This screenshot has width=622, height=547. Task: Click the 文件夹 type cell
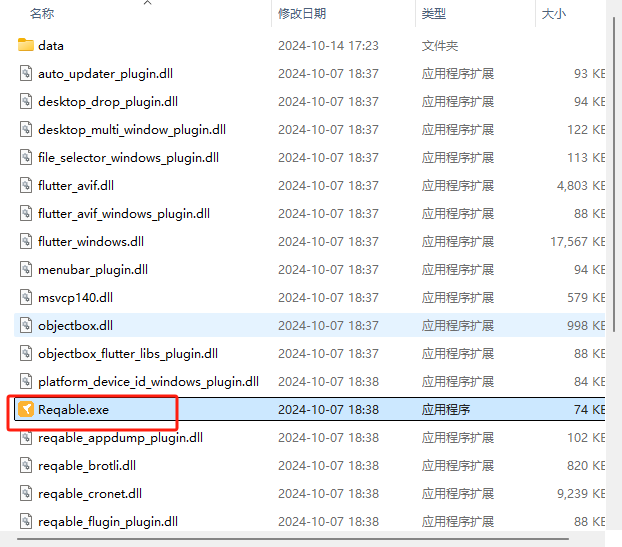[440, 46]
